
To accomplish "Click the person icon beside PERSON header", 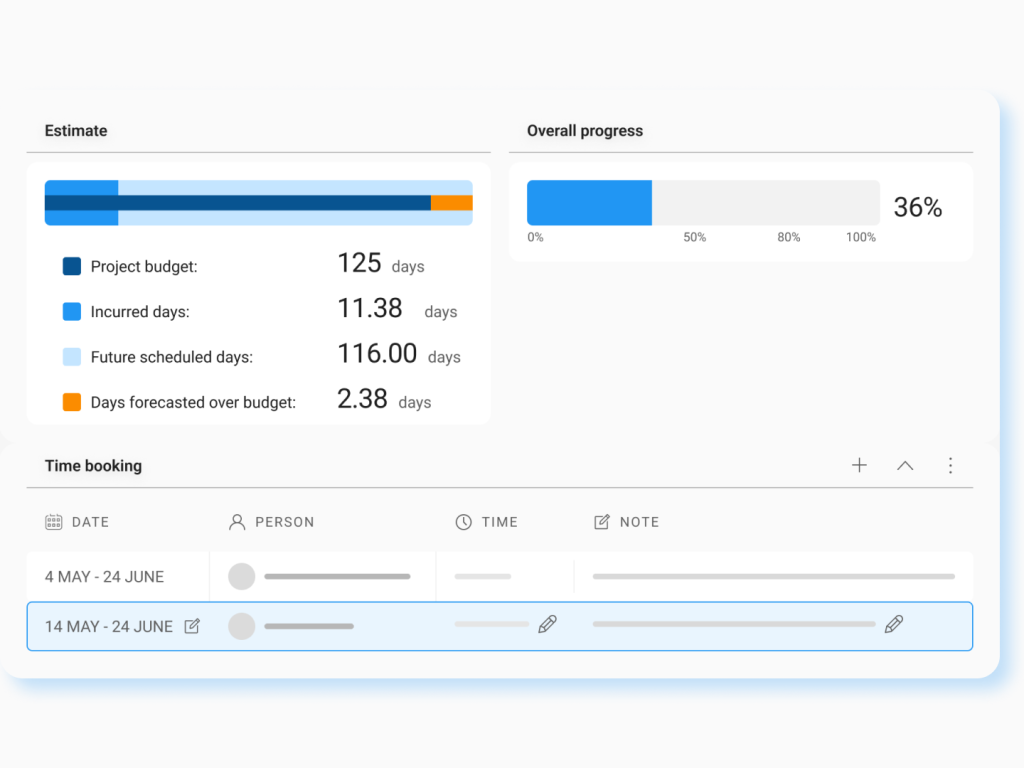I will [237, 522].
